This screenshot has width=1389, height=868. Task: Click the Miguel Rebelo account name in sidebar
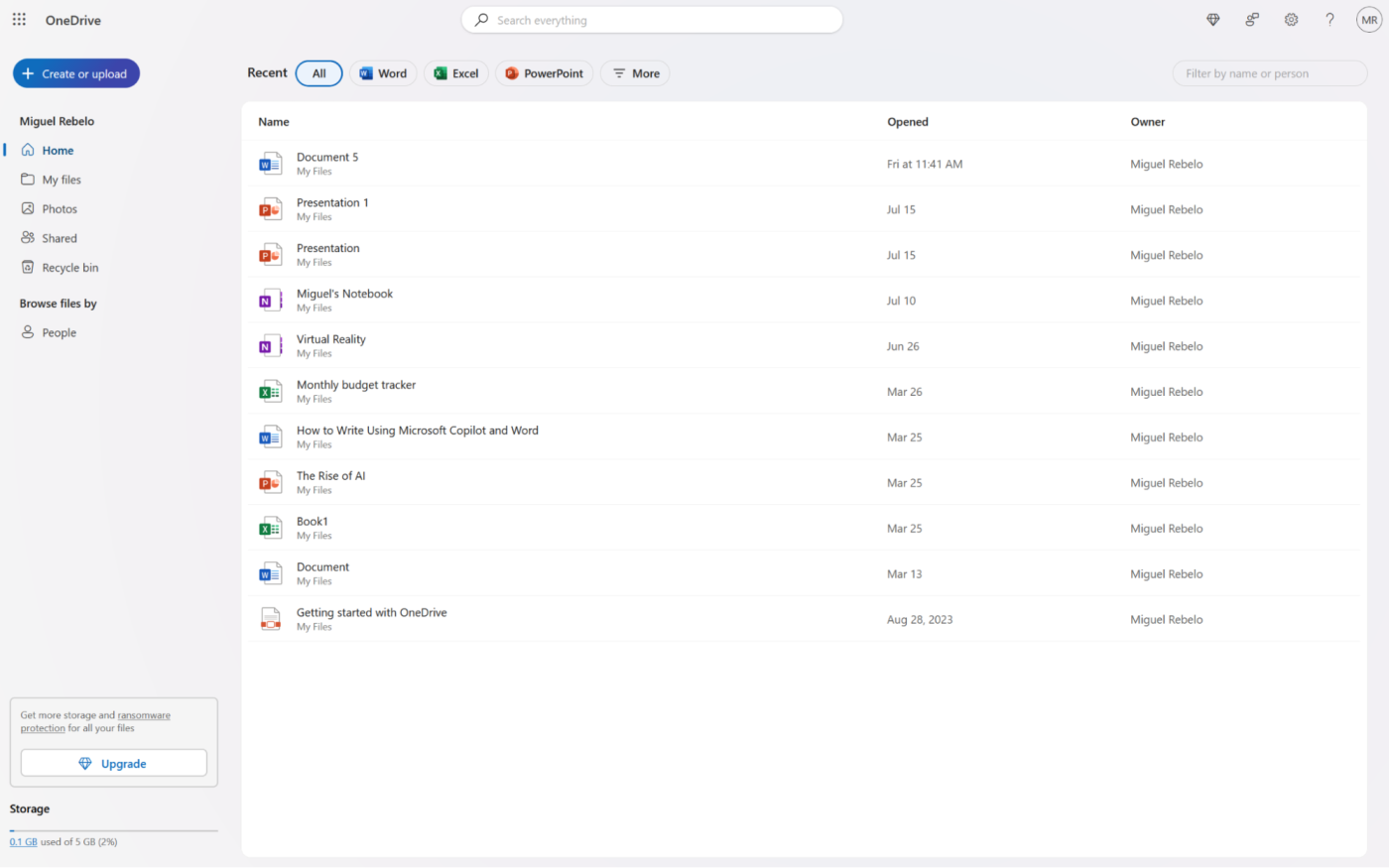57,121
